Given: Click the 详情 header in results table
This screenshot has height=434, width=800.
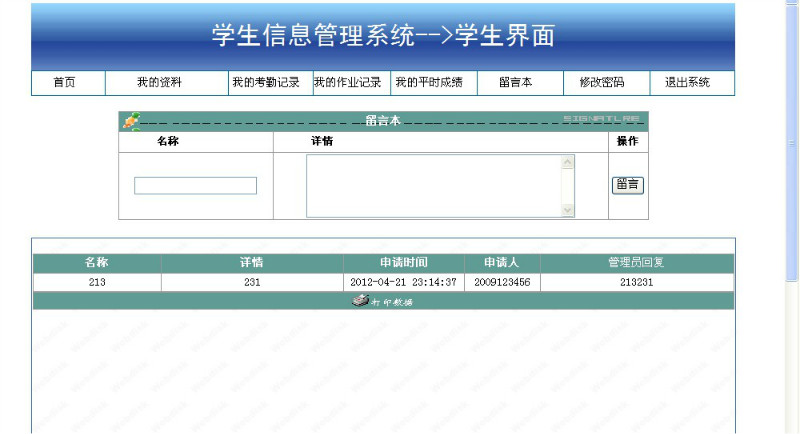Looking at the screenshot, I should click(x=252, y=263).
